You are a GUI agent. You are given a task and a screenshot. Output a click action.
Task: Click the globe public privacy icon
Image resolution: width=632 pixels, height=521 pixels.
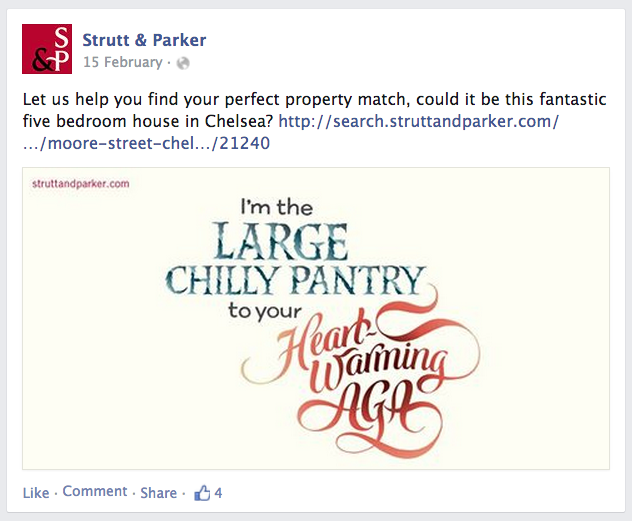[x=183, y=63]
